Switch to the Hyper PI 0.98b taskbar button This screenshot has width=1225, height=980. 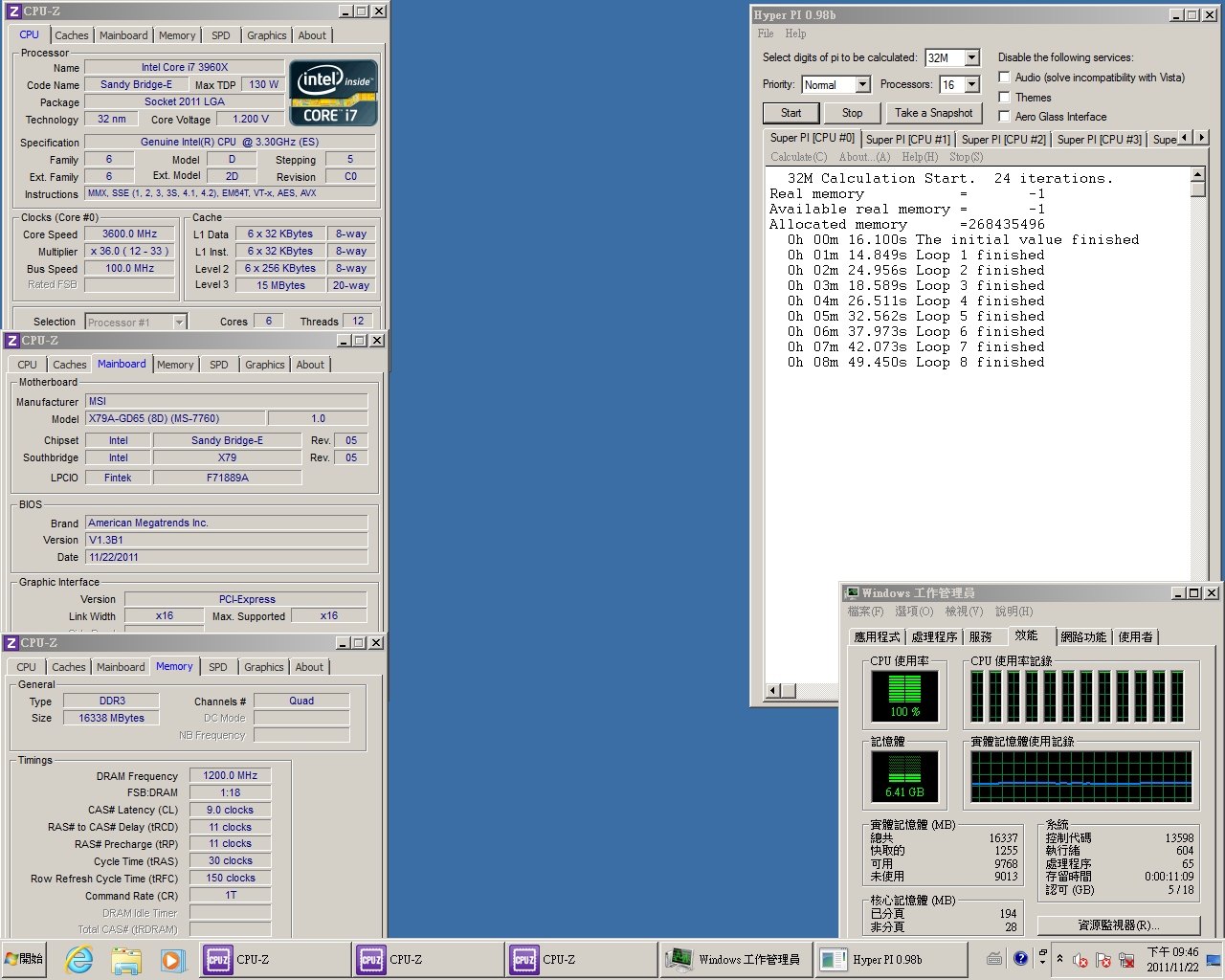click(889, 959)
